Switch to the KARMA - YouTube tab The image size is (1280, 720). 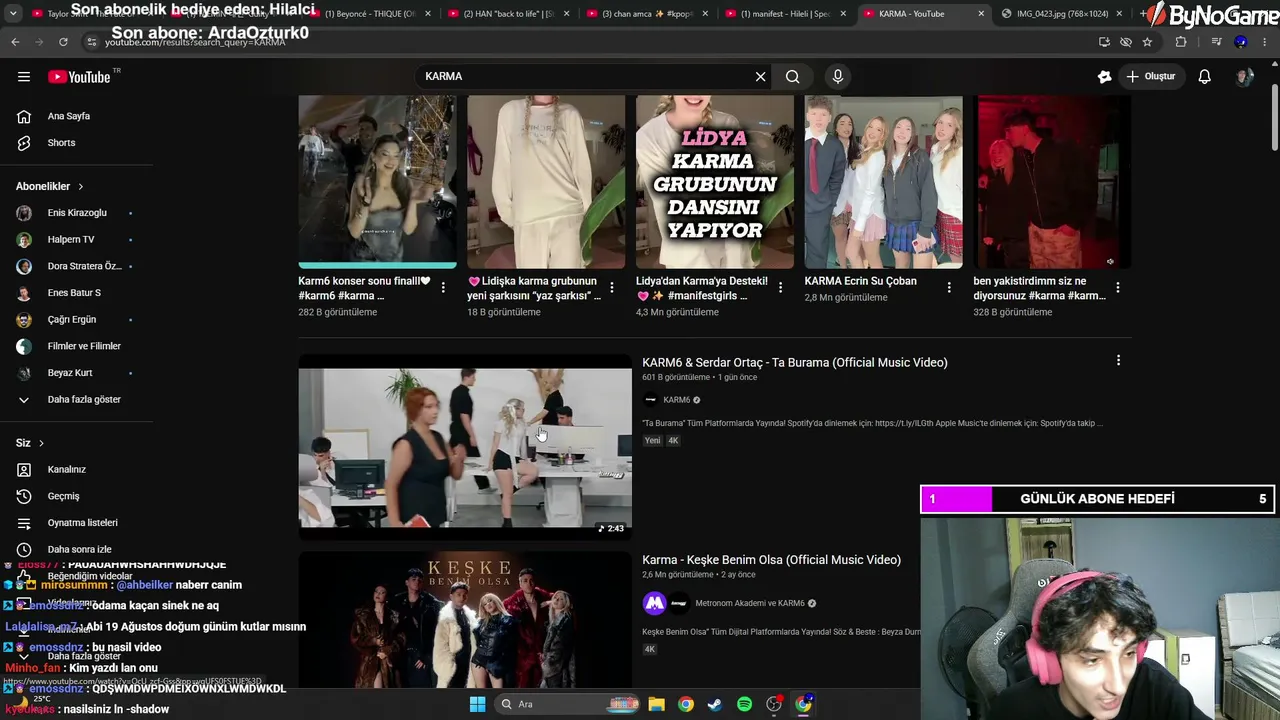pos(912,14)
